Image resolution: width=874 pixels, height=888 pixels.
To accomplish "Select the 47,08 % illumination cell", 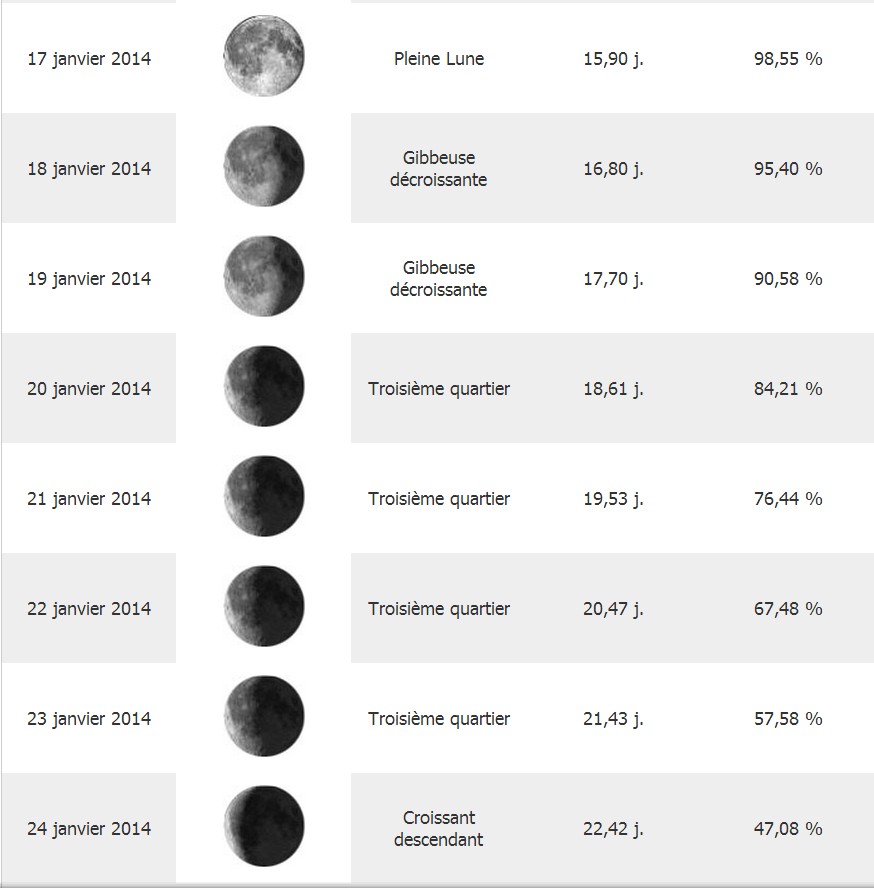I will point(788,829).
